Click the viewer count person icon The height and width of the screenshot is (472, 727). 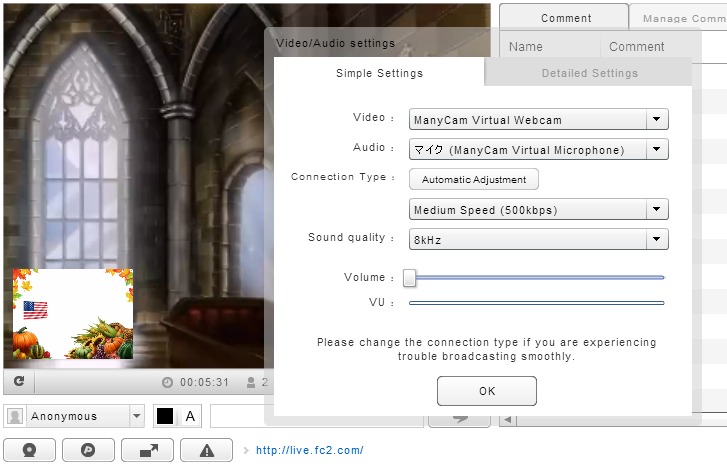[x=251, y=383]
